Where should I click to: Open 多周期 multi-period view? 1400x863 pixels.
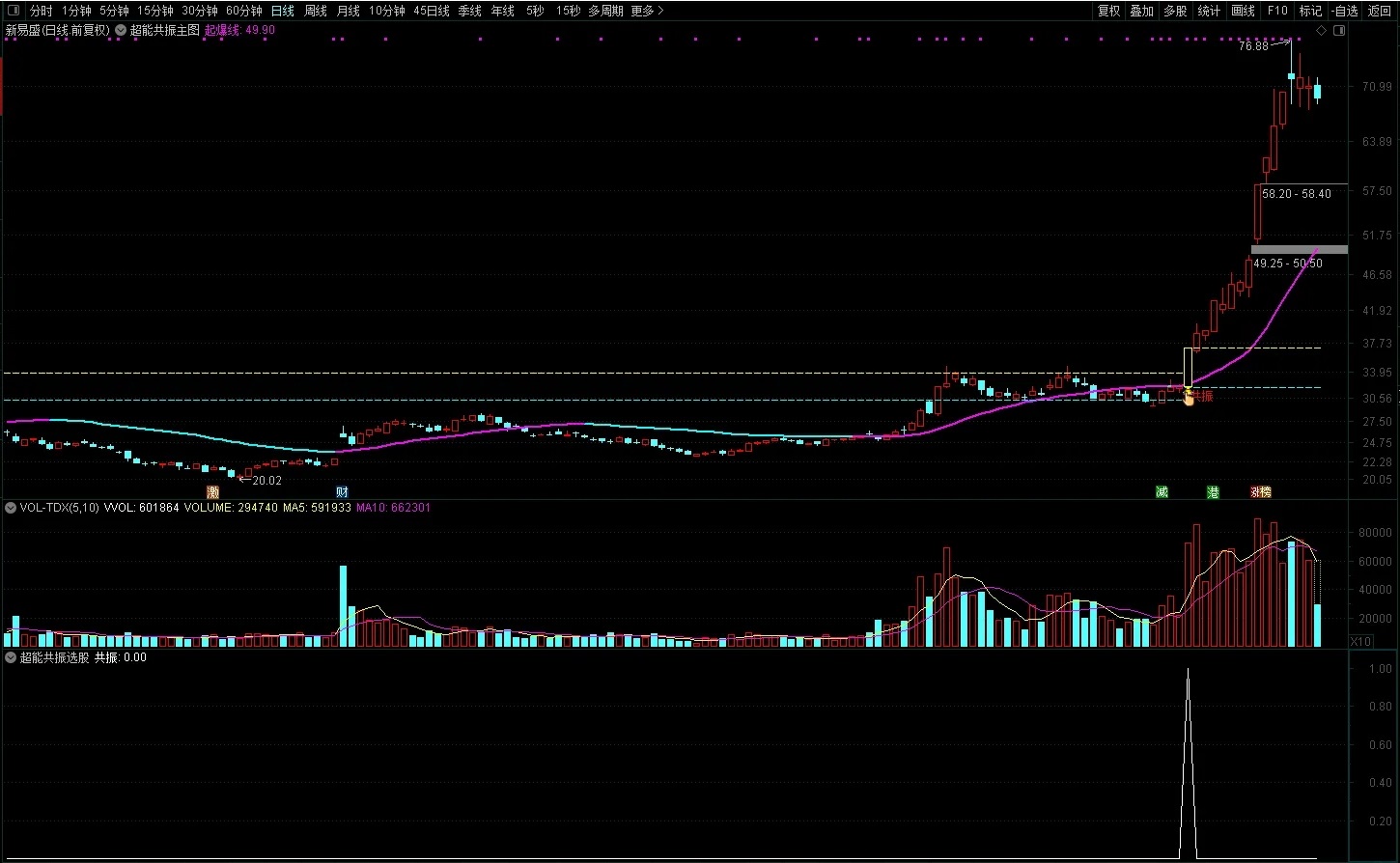pos(605,11)
